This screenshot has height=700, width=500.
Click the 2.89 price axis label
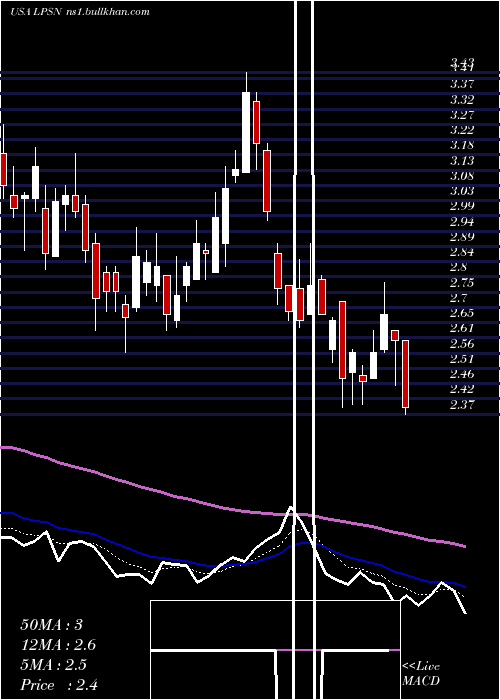[462, 237]
